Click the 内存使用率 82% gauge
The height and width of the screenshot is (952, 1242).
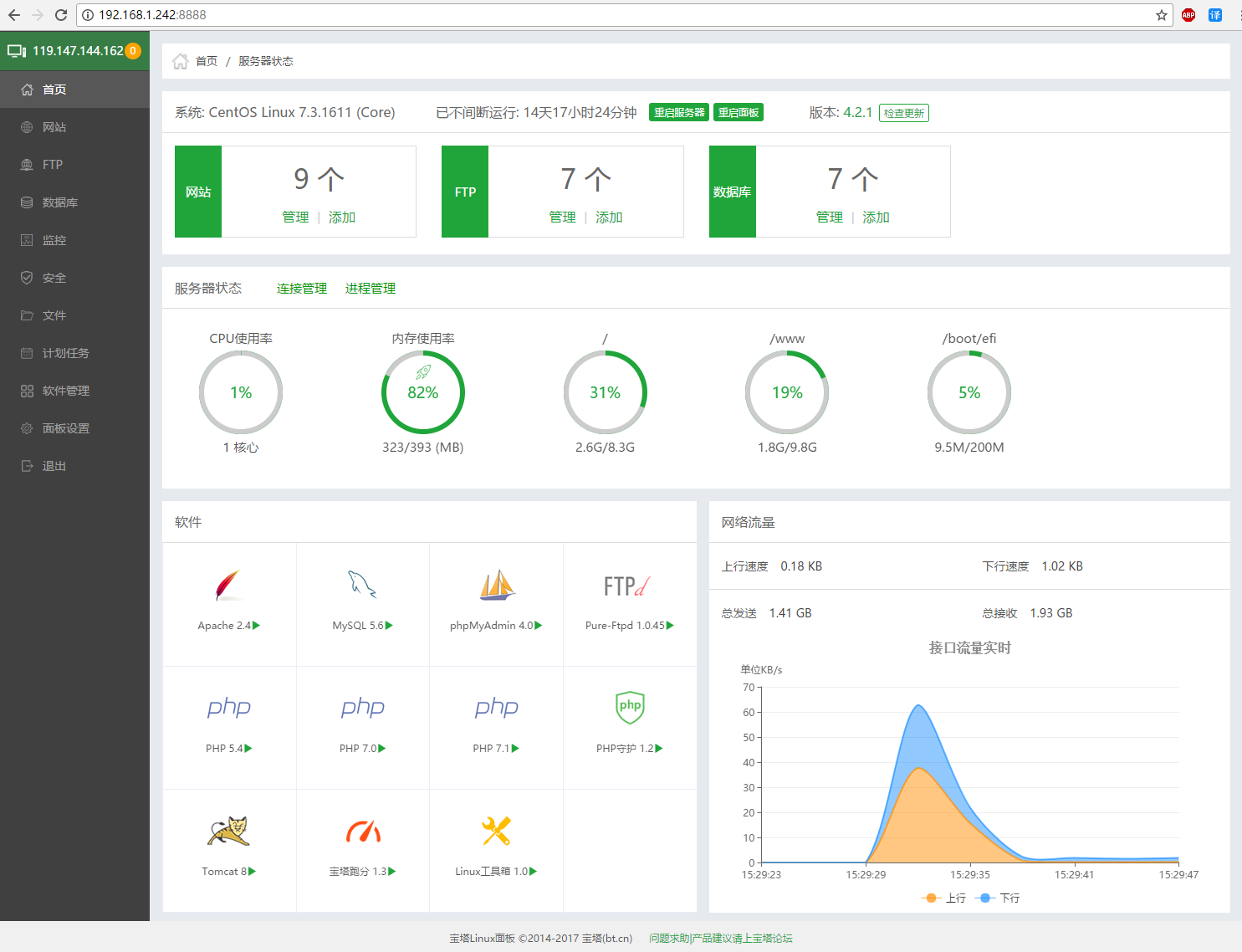423,392
